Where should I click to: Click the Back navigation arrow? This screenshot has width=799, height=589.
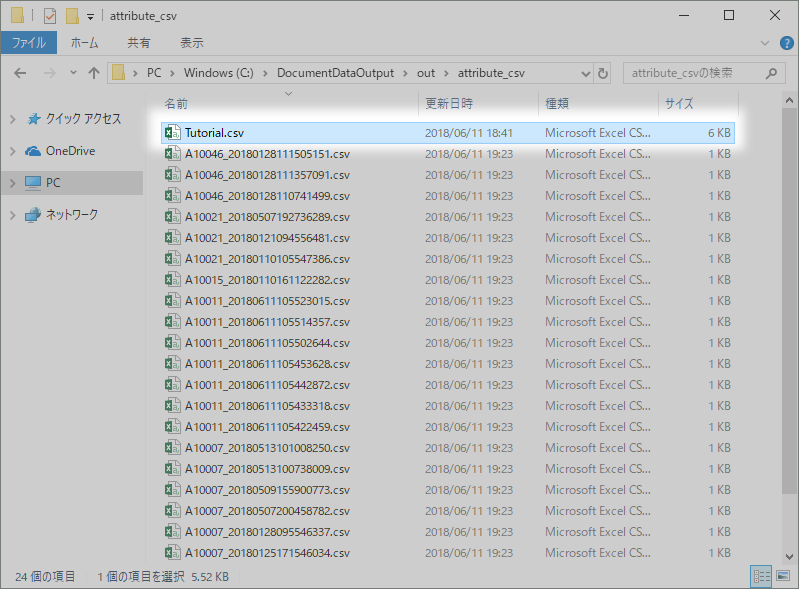point(21,73)
